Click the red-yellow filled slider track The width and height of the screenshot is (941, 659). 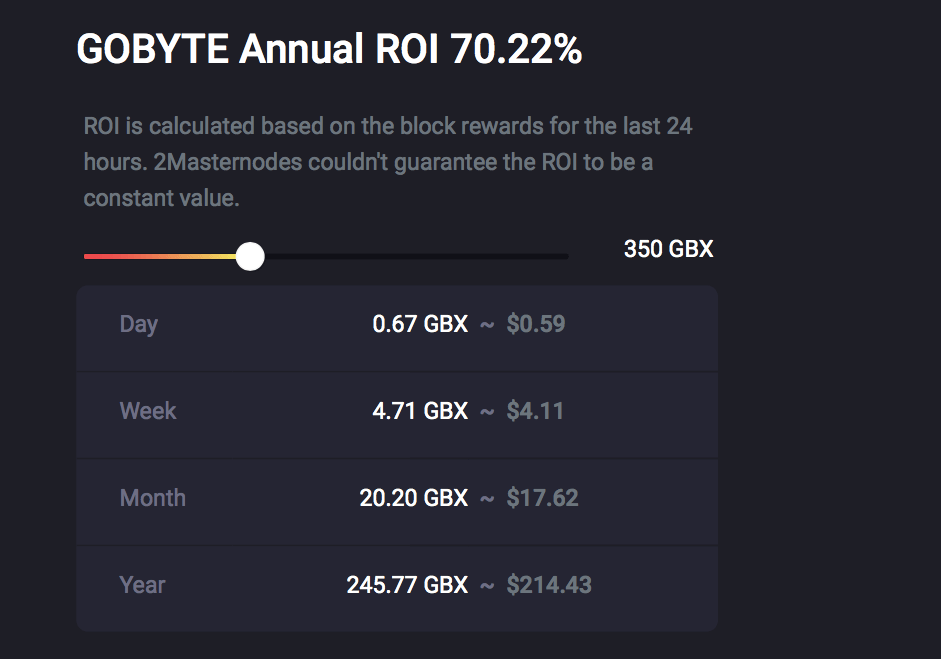[x=160, y=257]
